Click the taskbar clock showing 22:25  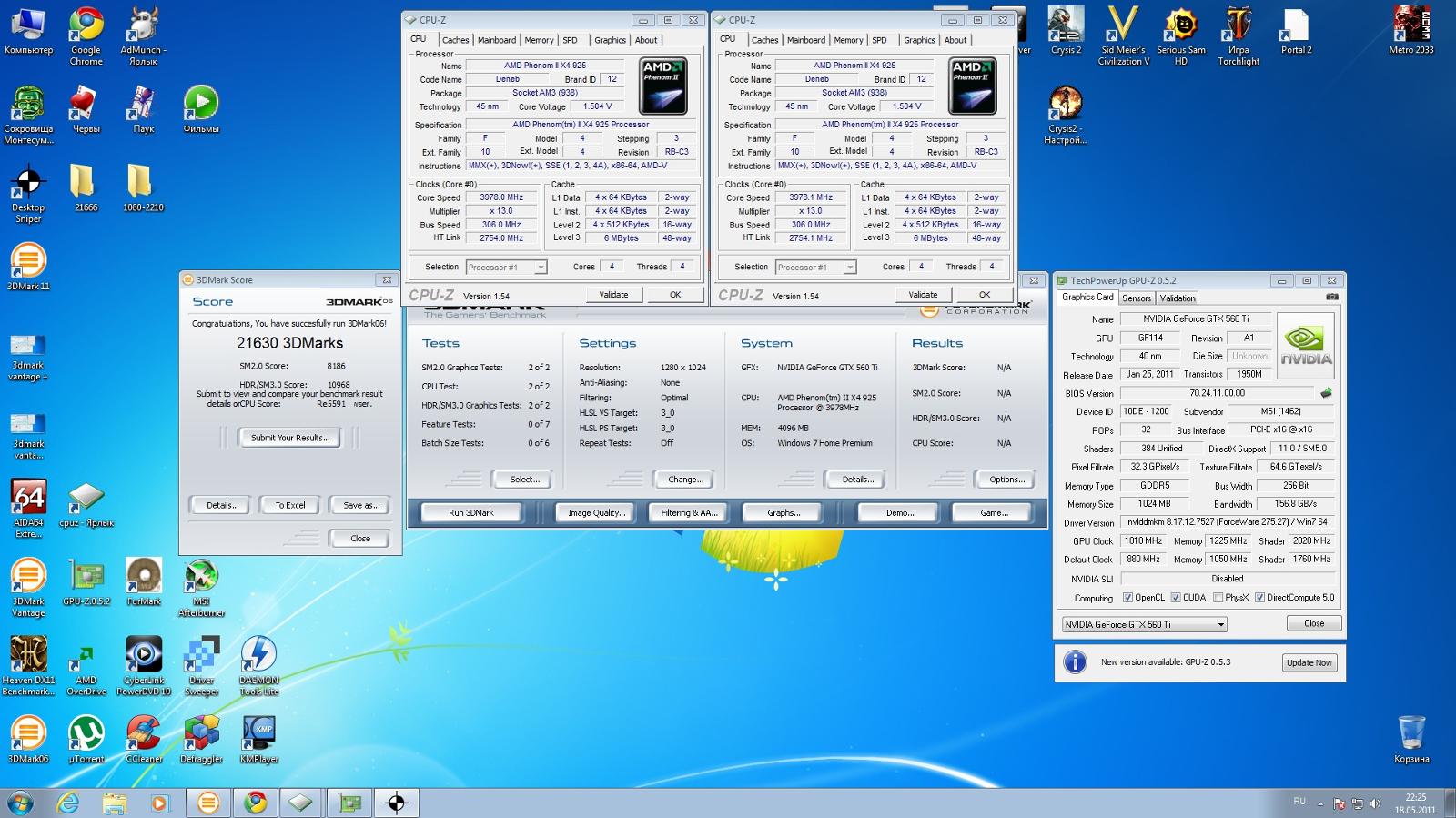(1415, 803)
